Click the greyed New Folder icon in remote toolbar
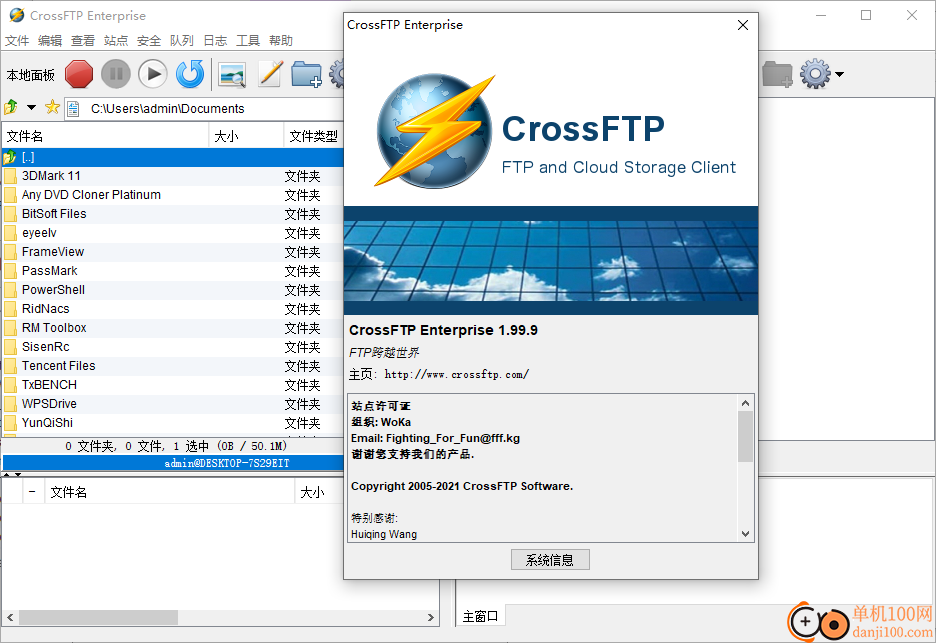The image size is (936, 643). (x=777, y=75)
